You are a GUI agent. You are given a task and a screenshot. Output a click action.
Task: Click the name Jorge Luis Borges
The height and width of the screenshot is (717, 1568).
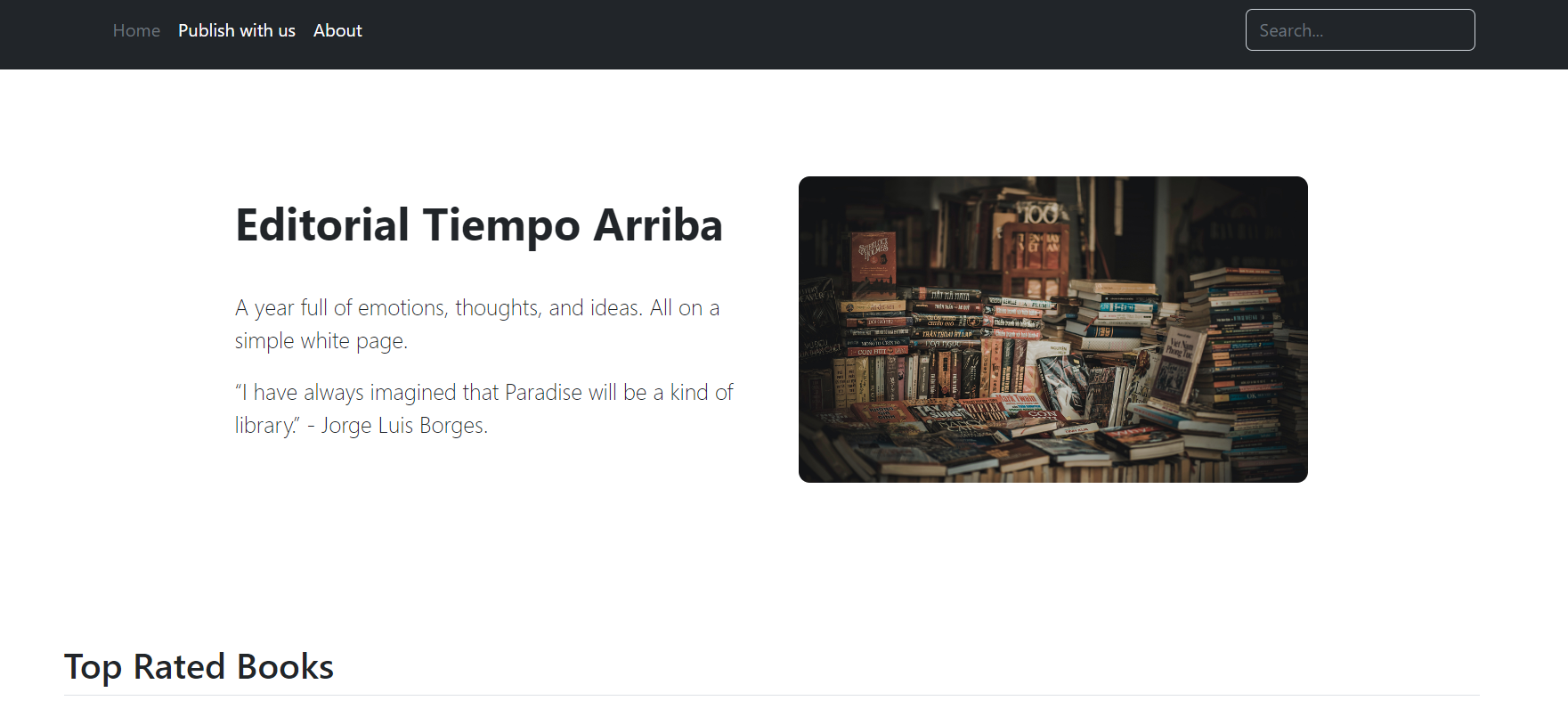pyautogui.click(x=404, y=426)
